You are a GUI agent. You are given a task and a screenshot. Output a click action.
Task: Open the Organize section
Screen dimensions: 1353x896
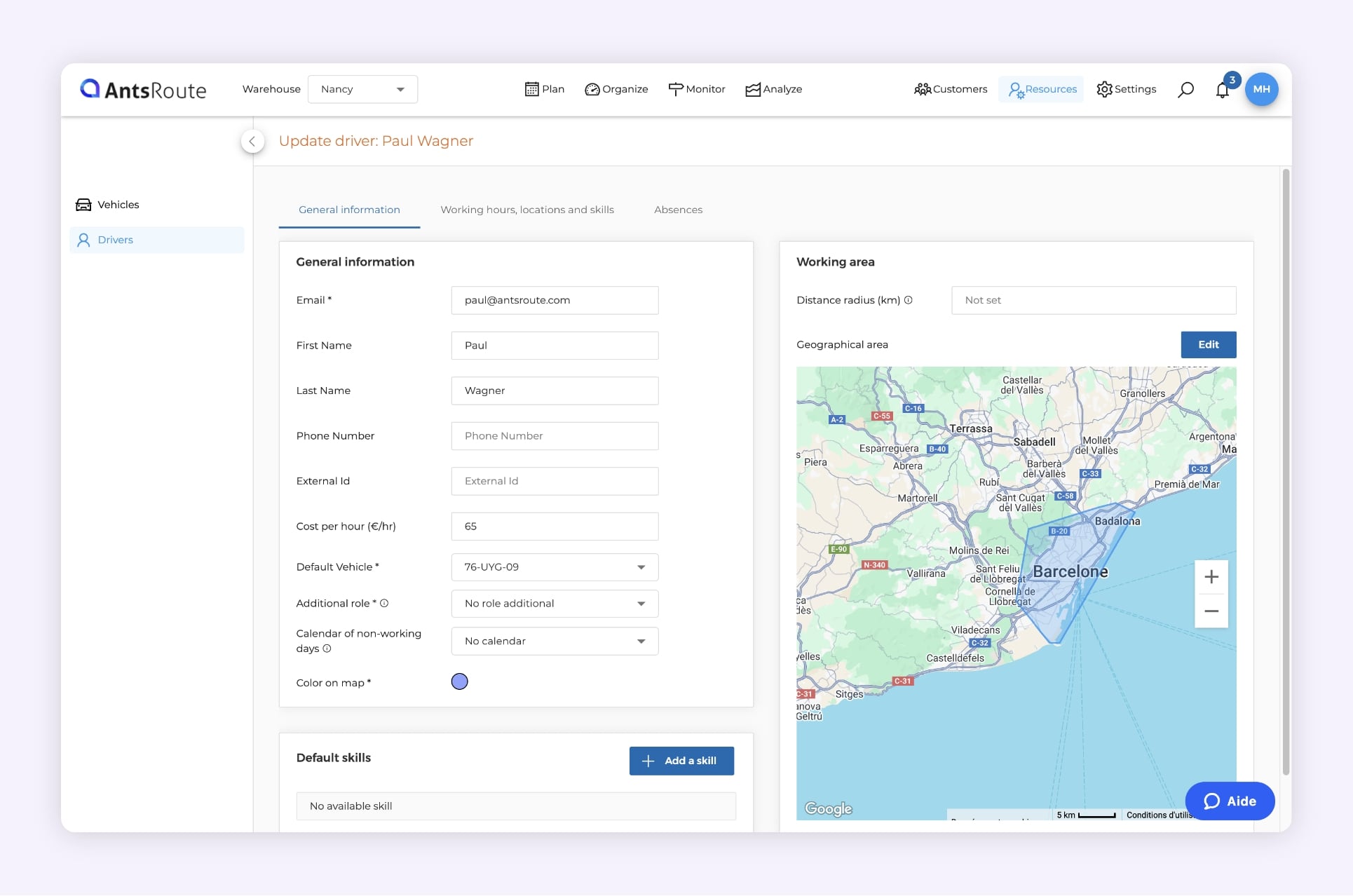click(x=616, y=89)
